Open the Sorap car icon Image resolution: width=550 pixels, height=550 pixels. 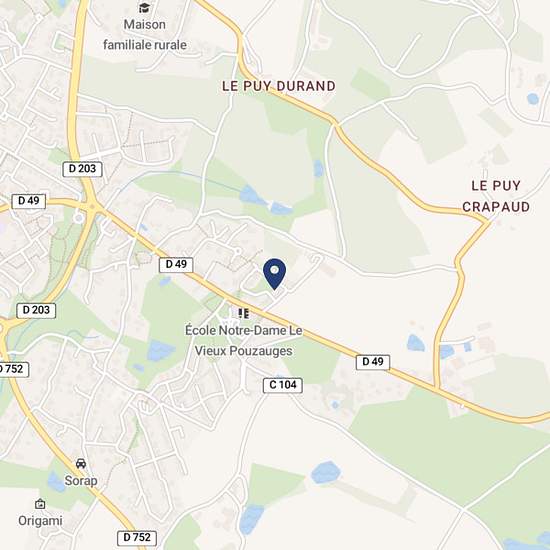pyautogui.click(x=81, y=463)
